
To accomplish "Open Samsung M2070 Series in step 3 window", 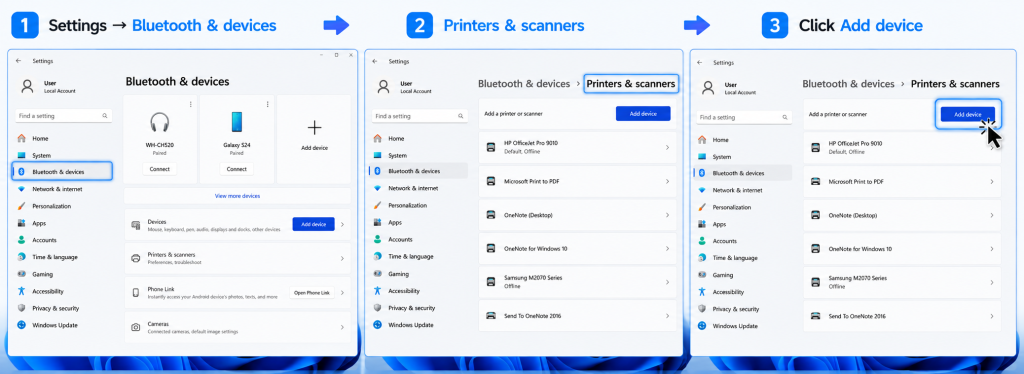I will point(902,283).
